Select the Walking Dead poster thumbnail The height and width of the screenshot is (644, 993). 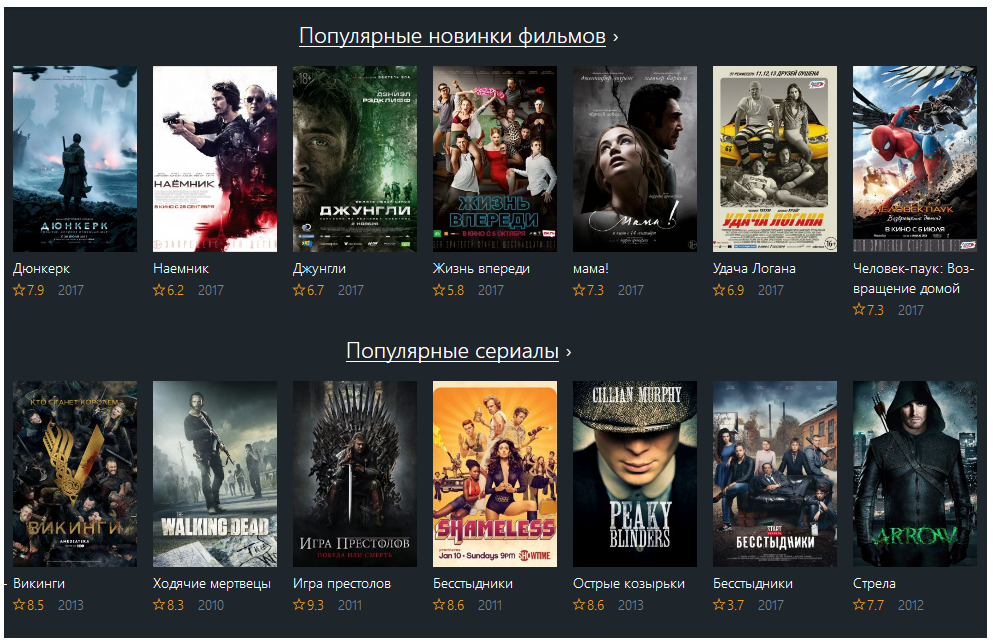tap(215, 474)
